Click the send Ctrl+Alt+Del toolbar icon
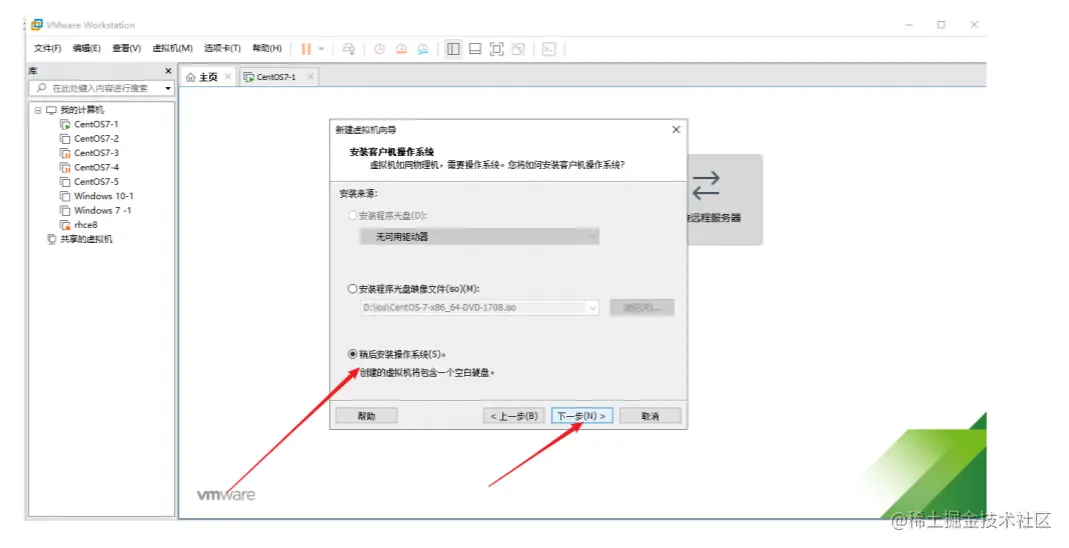 (x=348, y=49)
